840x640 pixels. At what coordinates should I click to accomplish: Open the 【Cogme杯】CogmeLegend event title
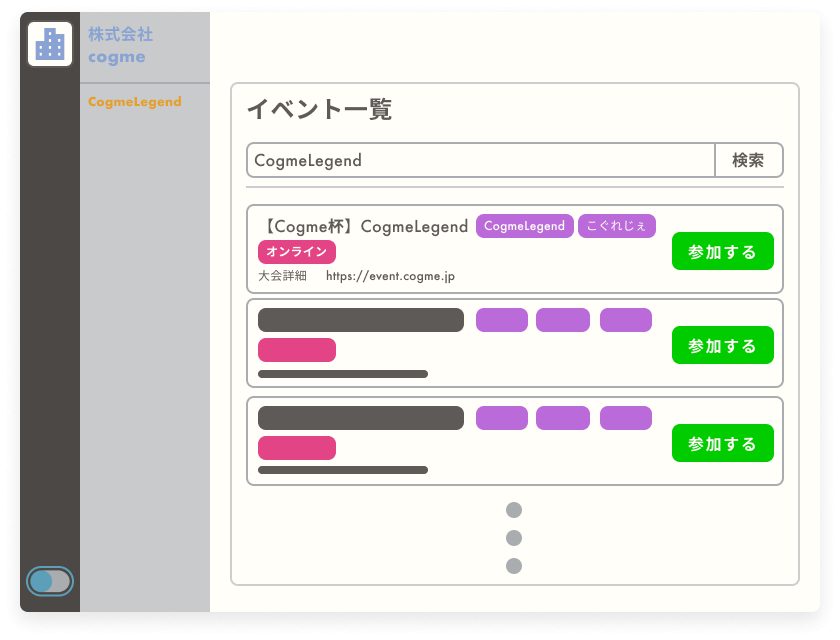click(366, 227)
